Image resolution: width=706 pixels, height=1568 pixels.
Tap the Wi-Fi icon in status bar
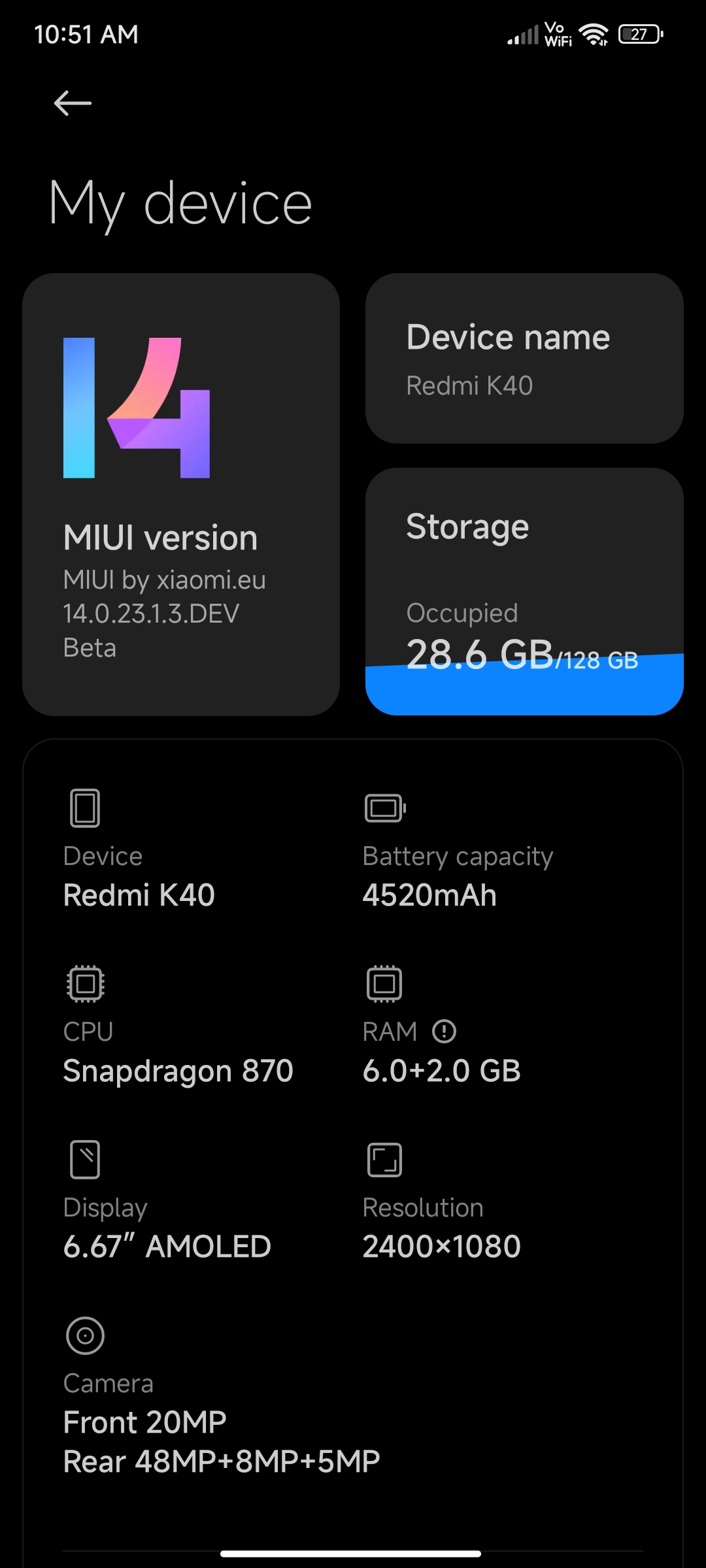594,34
